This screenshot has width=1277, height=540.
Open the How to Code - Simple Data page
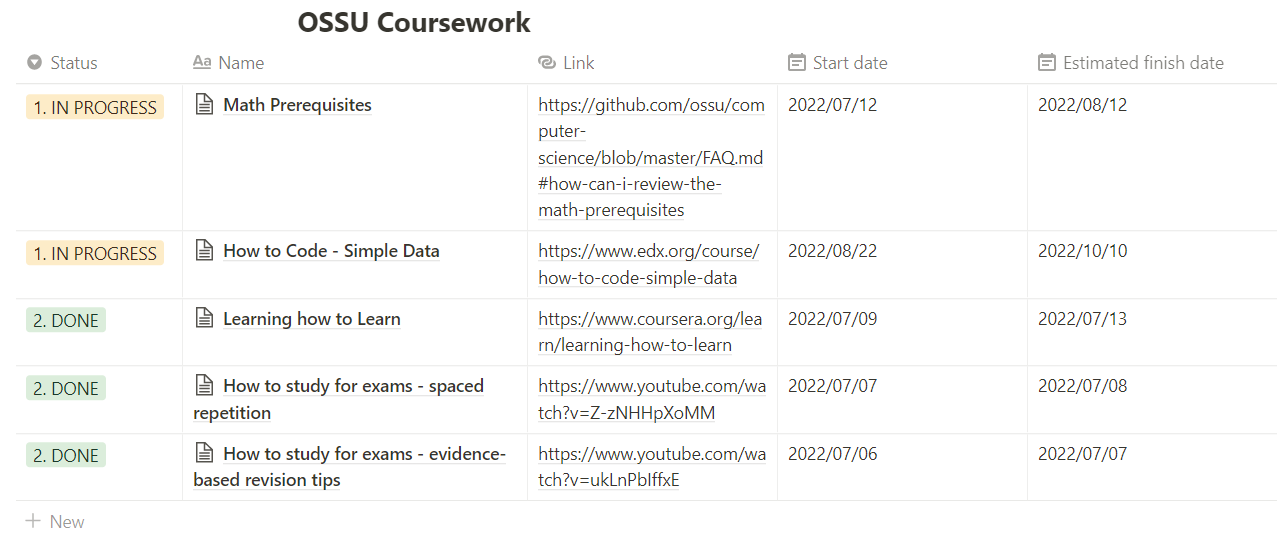331,251
